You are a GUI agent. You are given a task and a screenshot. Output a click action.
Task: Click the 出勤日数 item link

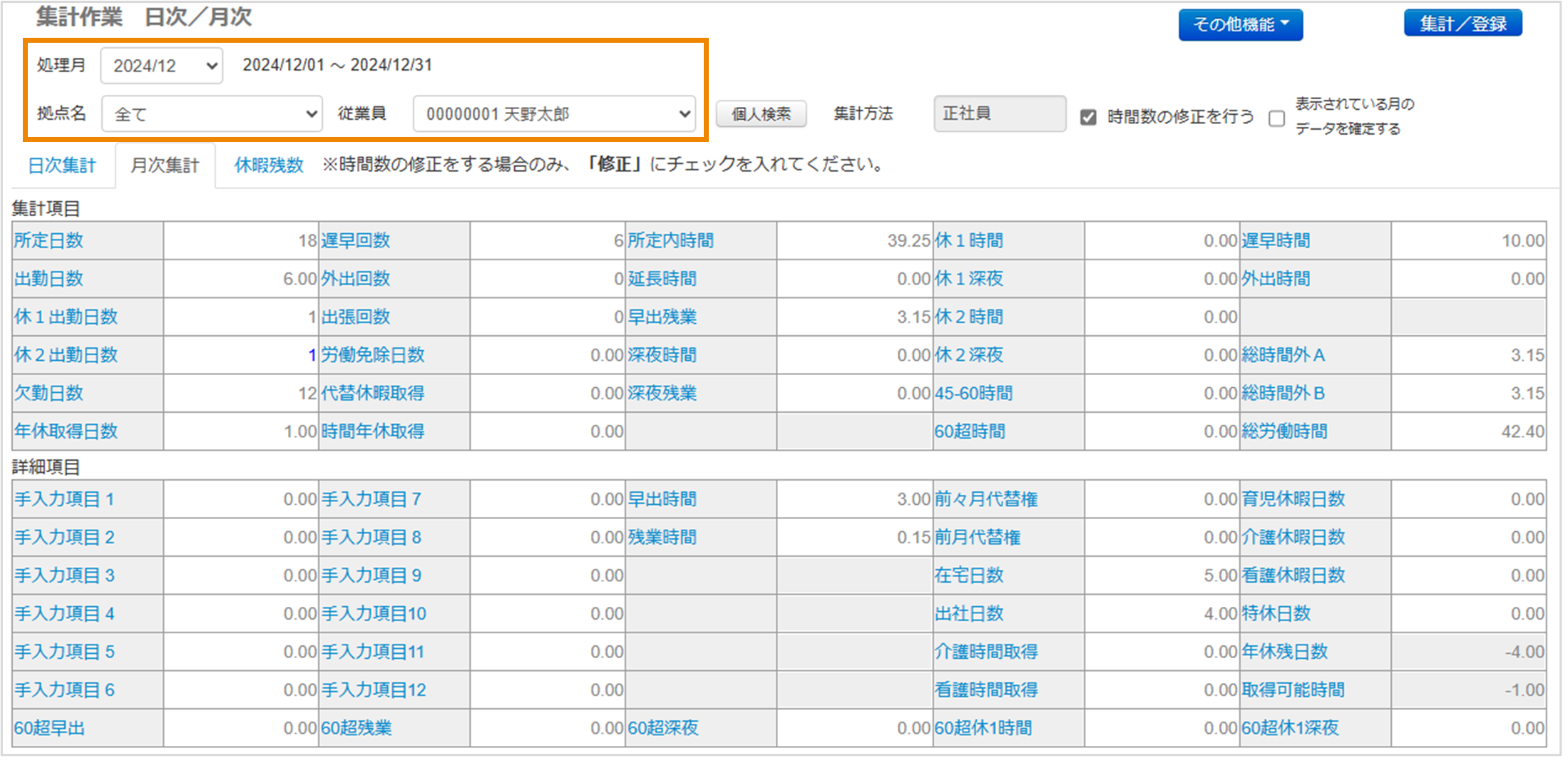coord(49,279)
